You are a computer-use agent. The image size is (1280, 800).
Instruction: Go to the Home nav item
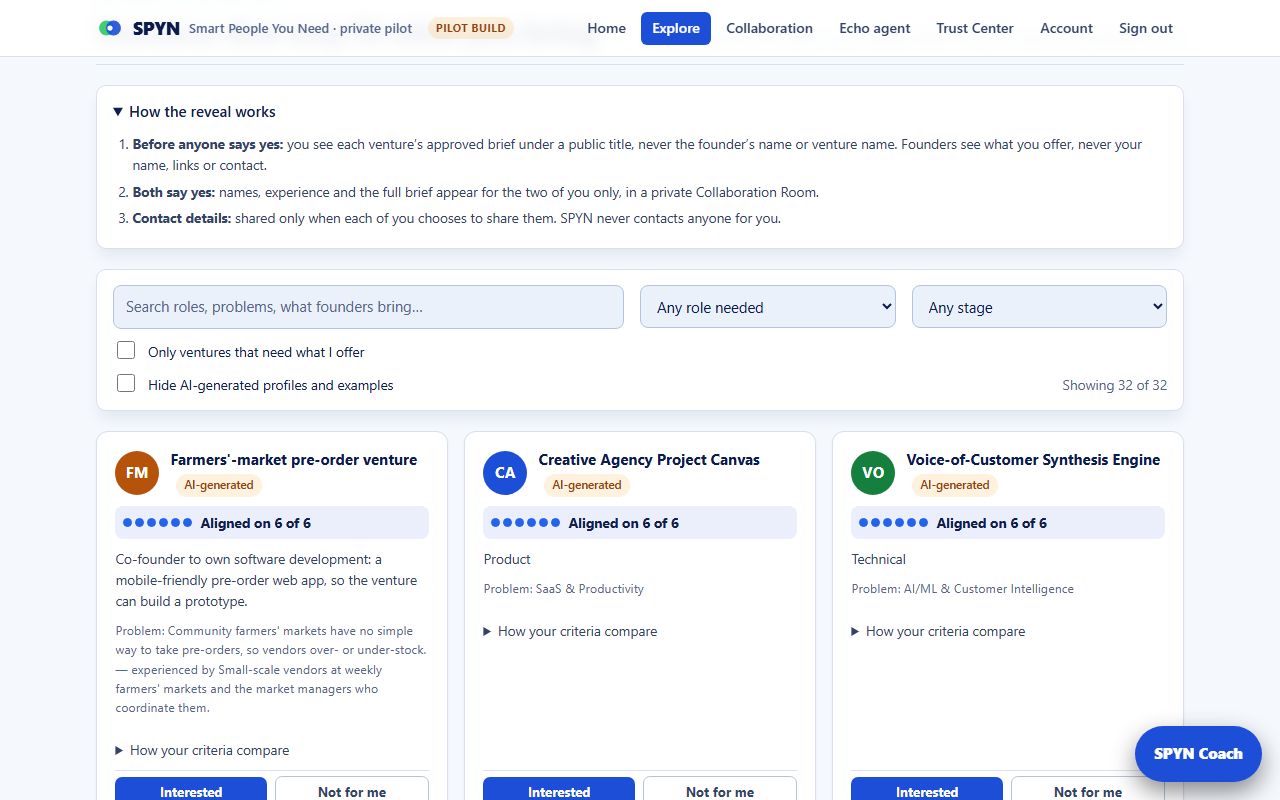pyautogui.click(x=606, y=28)
